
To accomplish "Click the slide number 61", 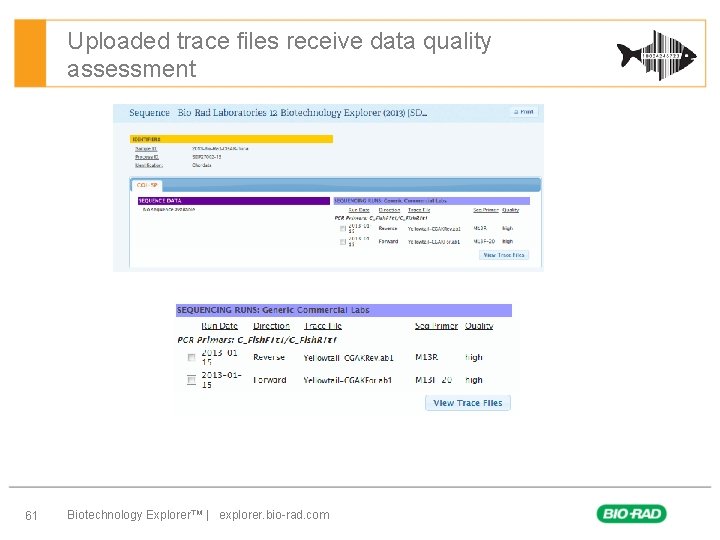I will click(31, 516).
